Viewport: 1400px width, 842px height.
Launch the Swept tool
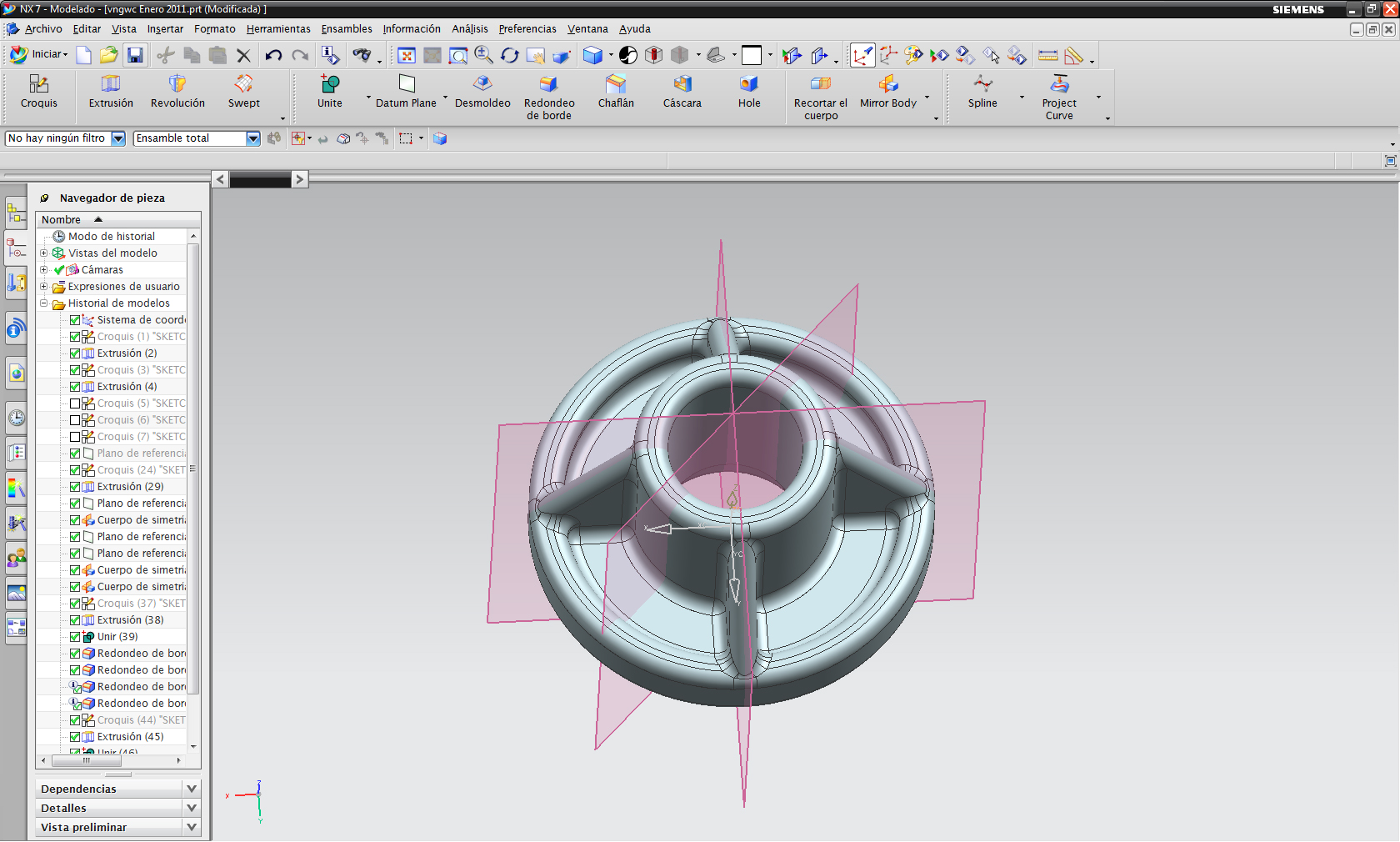pos(244,92)
